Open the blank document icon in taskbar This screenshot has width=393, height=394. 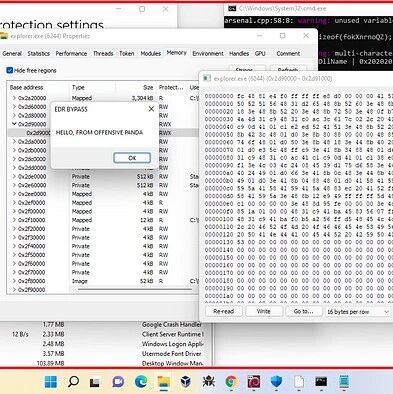(x=299, y=382)
